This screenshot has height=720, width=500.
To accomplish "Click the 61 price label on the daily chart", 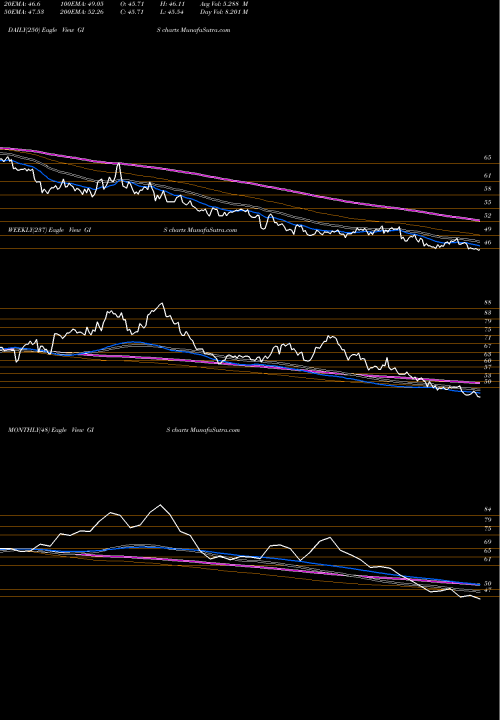I will (487, 175).
